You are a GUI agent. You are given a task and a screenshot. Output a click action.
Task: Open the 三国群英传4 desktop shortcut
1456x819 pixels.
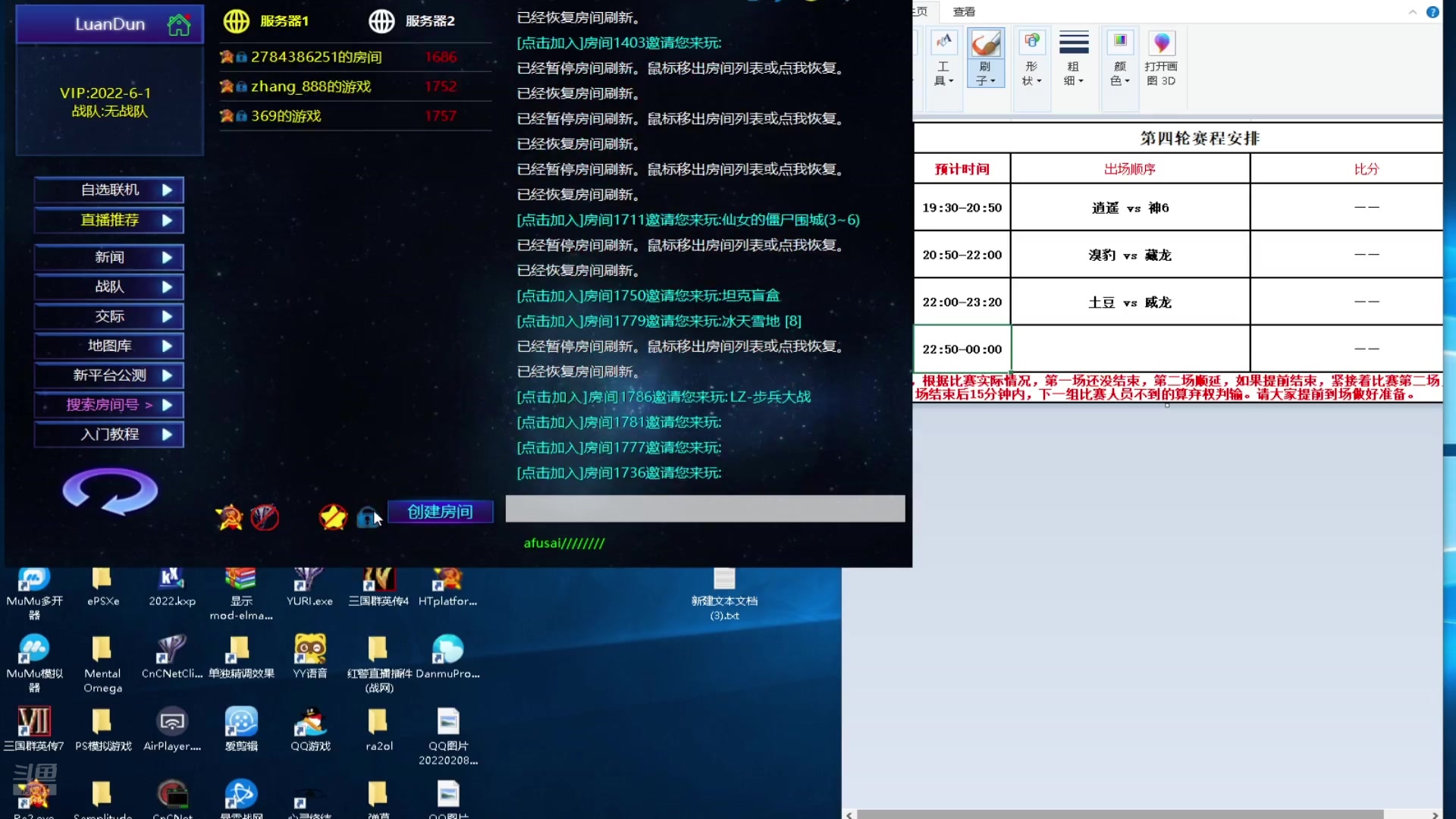pos(378,588)
